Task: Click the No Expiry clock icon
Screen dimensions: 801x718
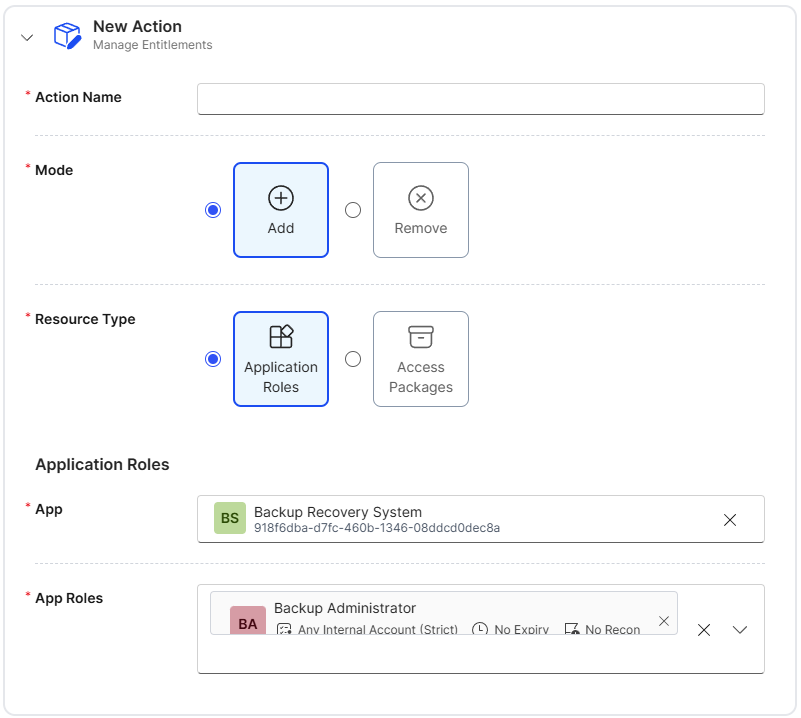Action: [480, 630]
